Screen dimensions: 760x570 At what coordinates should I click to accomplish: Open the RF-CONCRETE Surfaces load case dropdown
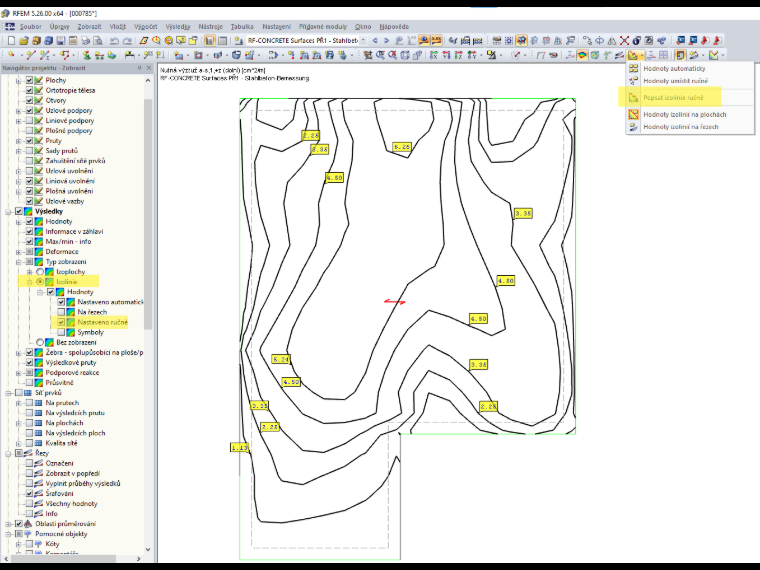pyautogui.click(x=363, y=41)
